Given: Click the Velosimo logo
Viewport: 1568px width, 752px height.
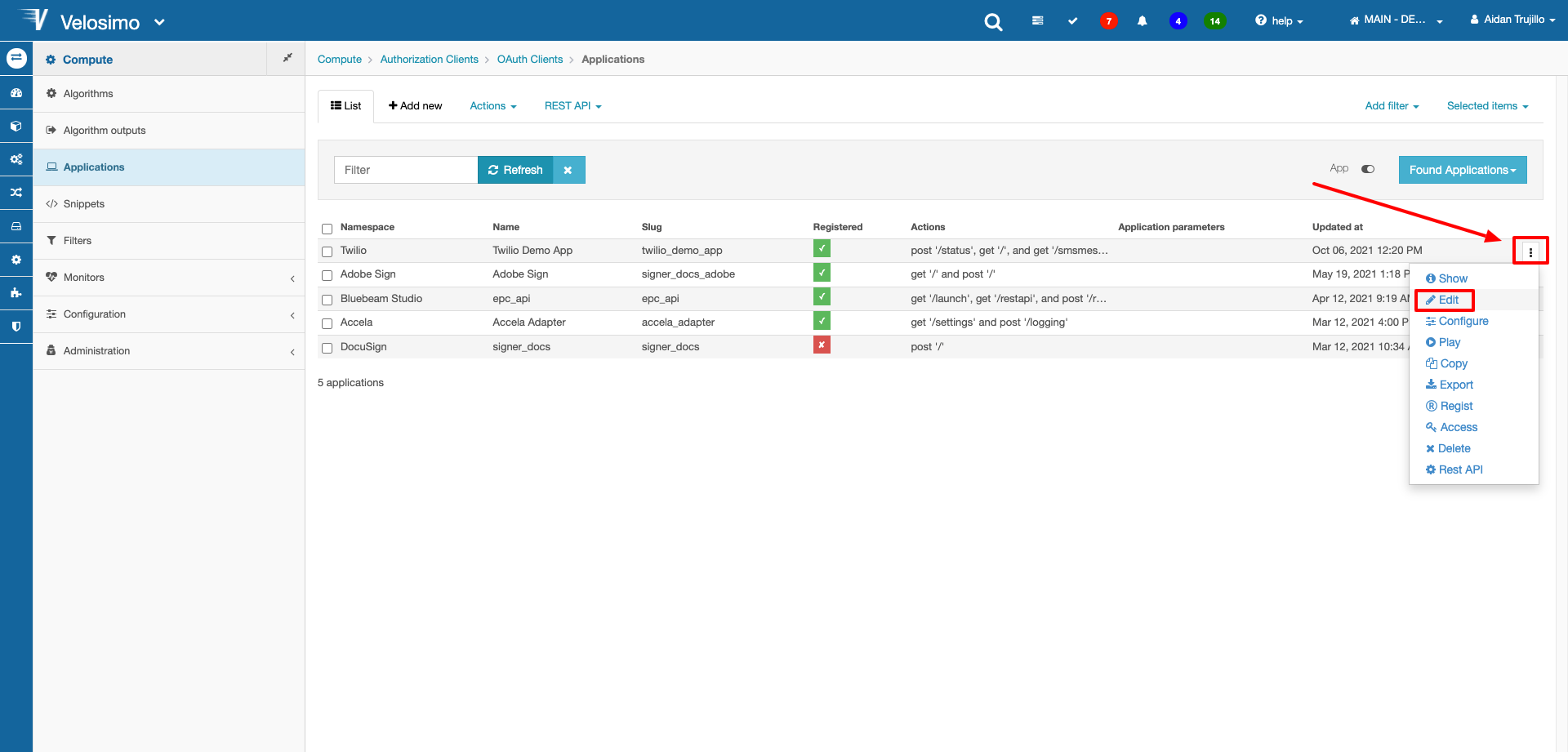Looking at the screenshot, I should [78, 20].
